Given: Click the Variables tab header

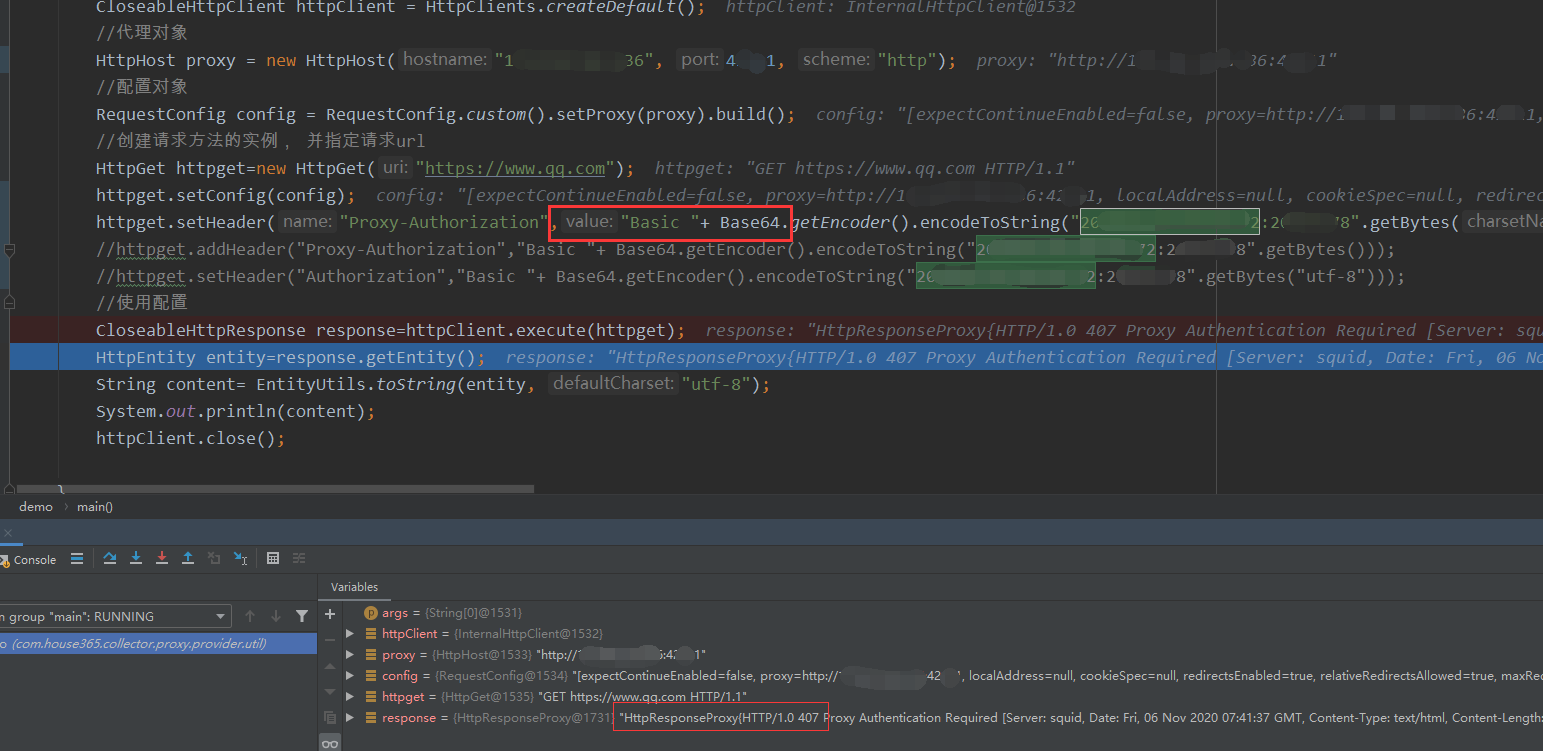Looking at the screenshot, I should tap(354, 587).
